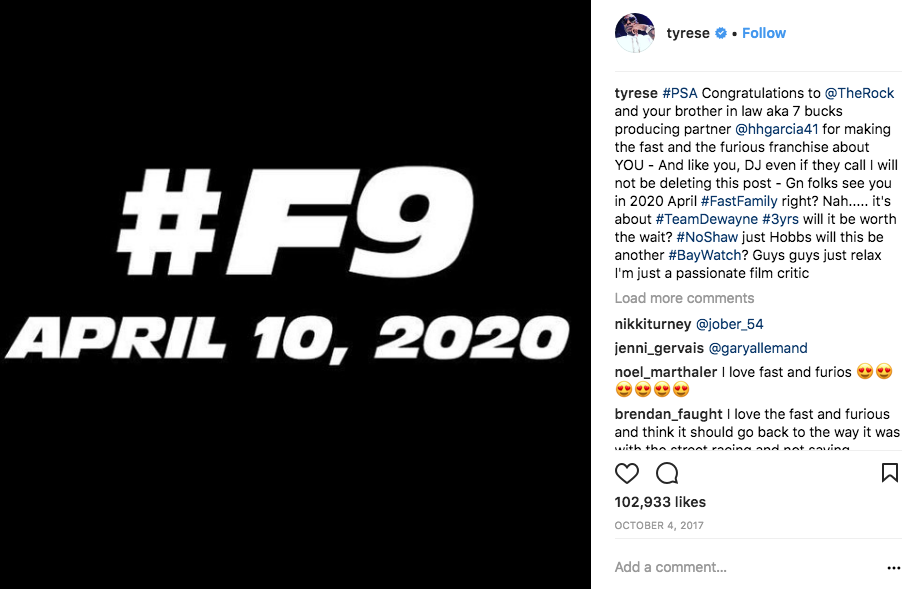Save post with bookmark icon

pos(889,473)
